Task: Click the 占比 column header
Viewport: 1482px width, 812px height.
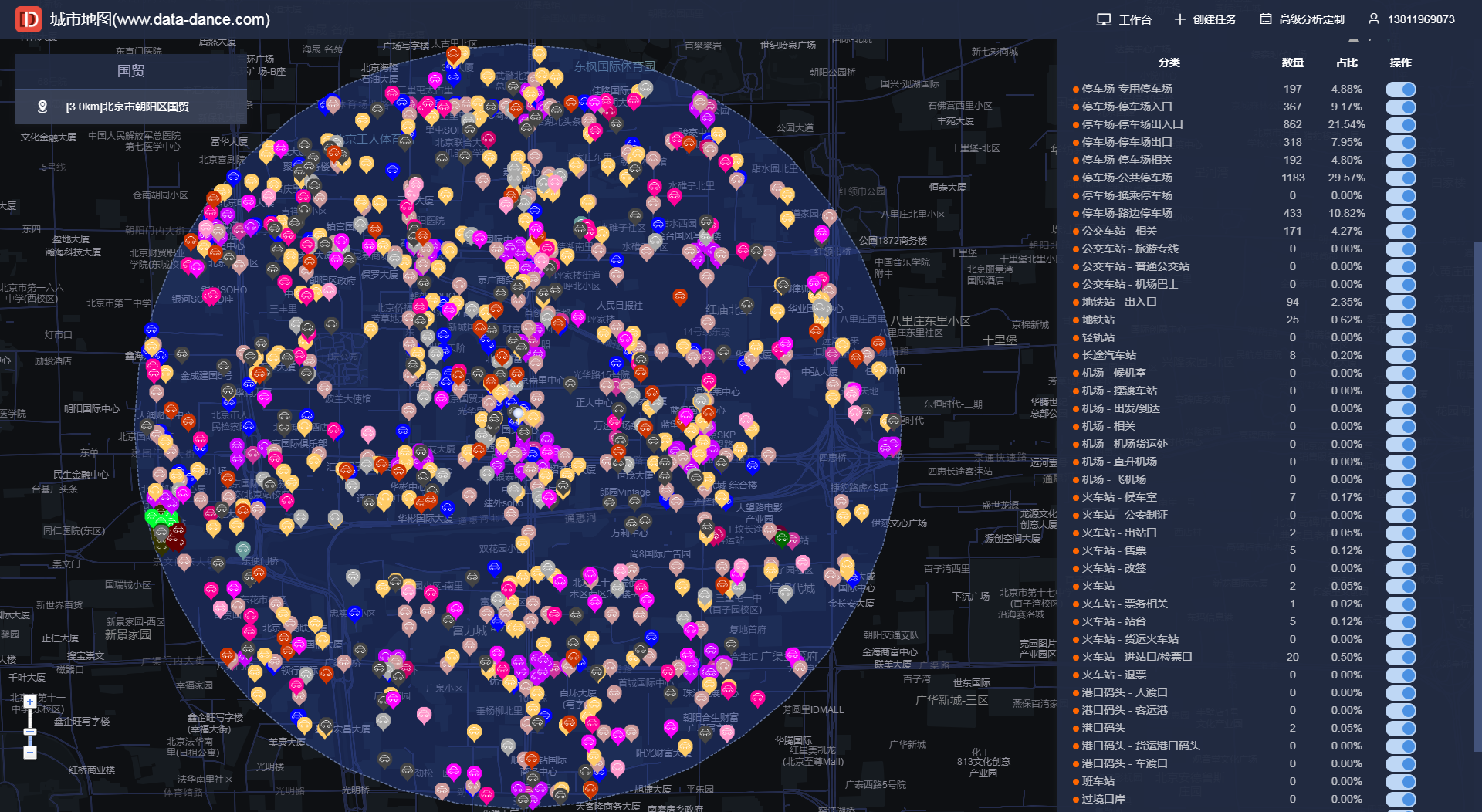Action: (1347, 63)
